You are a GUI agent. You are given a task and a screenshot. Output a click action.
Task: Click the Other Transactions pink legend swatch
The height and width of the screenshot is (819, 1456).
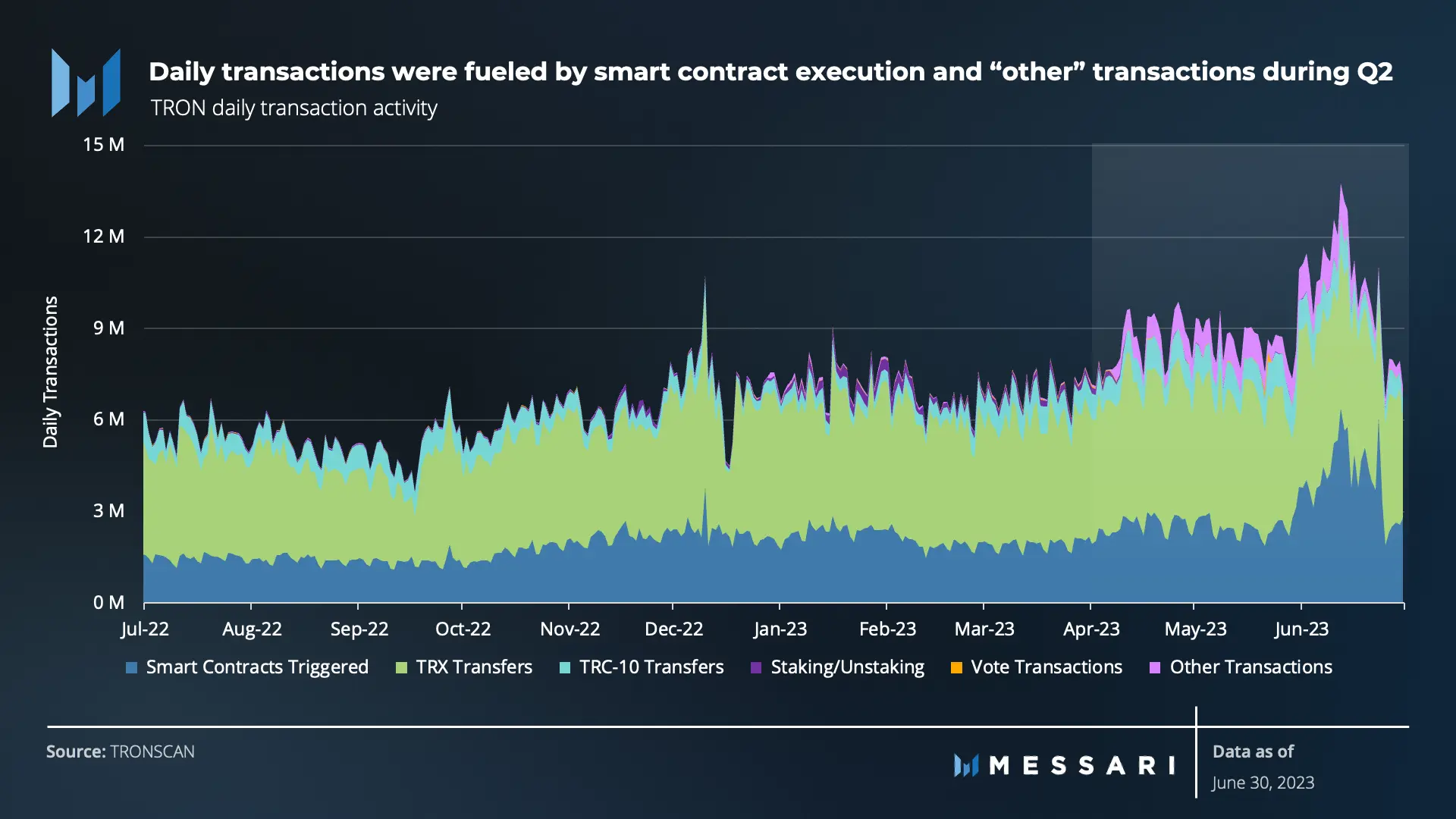(x=1155, y=668)
